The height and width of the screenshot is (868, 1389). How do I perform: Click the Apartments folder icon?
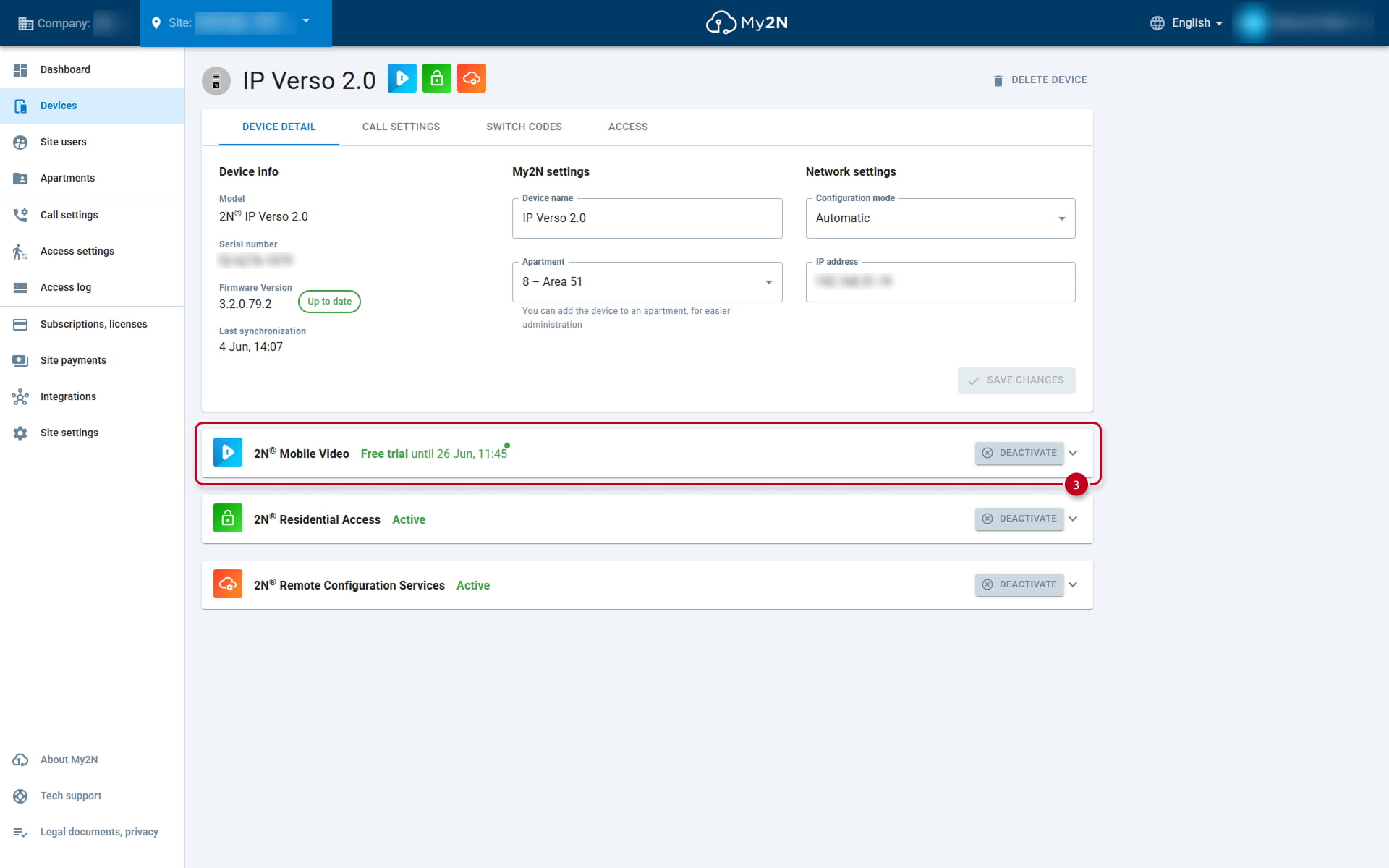[x=20, y=178]
